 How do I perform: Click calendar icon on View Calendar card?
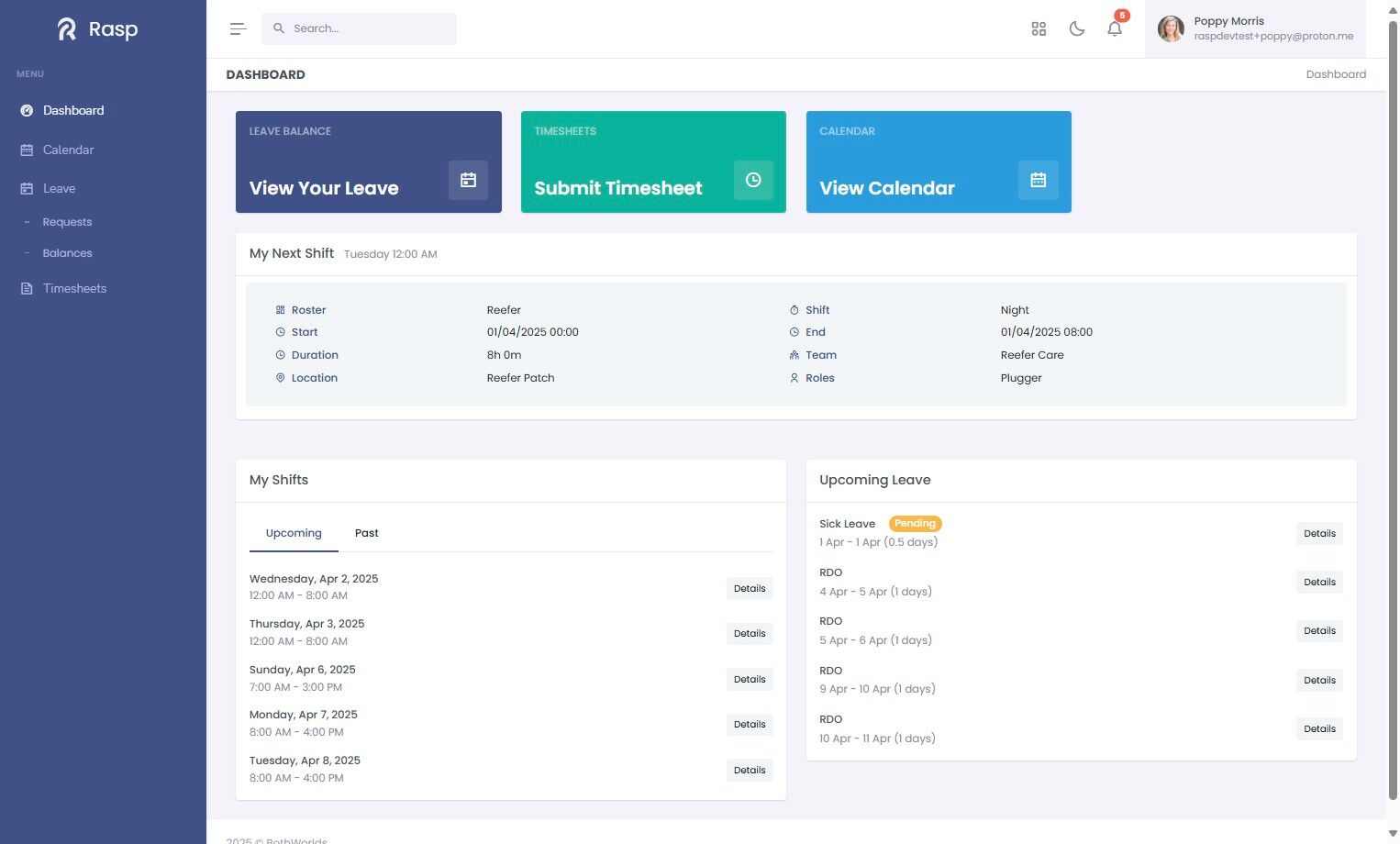pos(1039,180)
